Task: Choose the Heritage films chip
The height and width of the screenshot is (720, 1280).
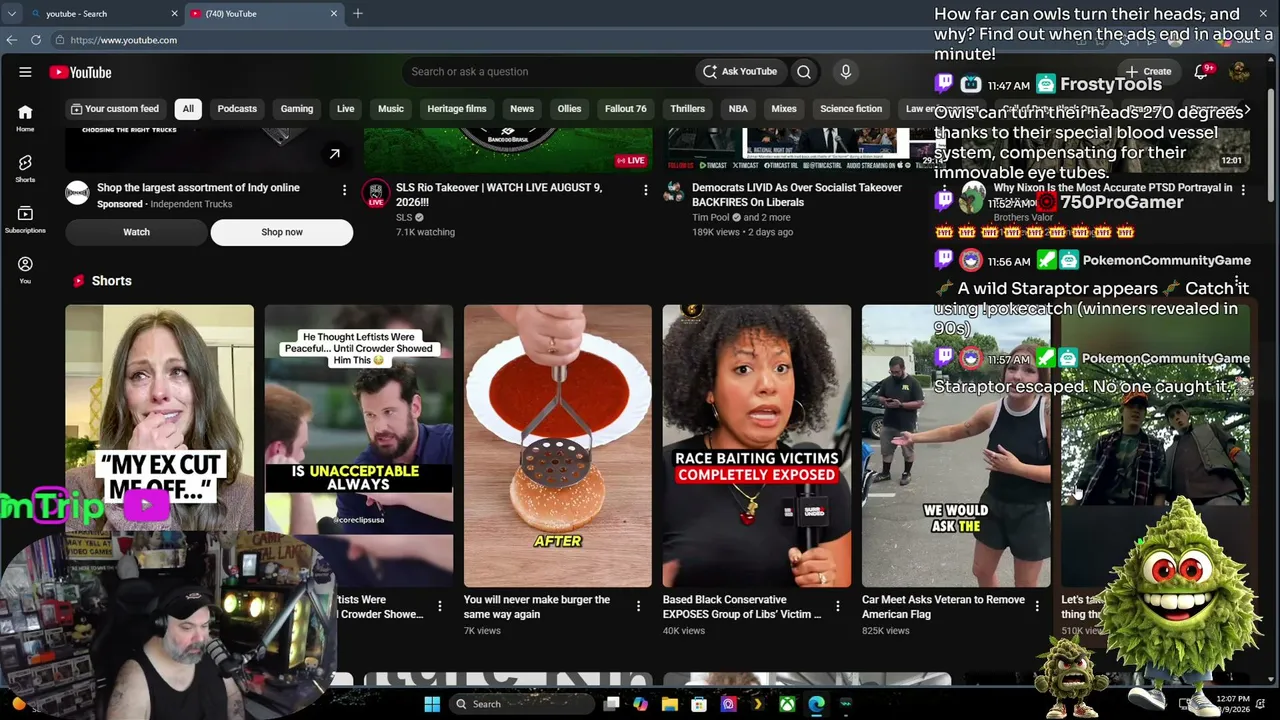Action: tap(457, 109)
